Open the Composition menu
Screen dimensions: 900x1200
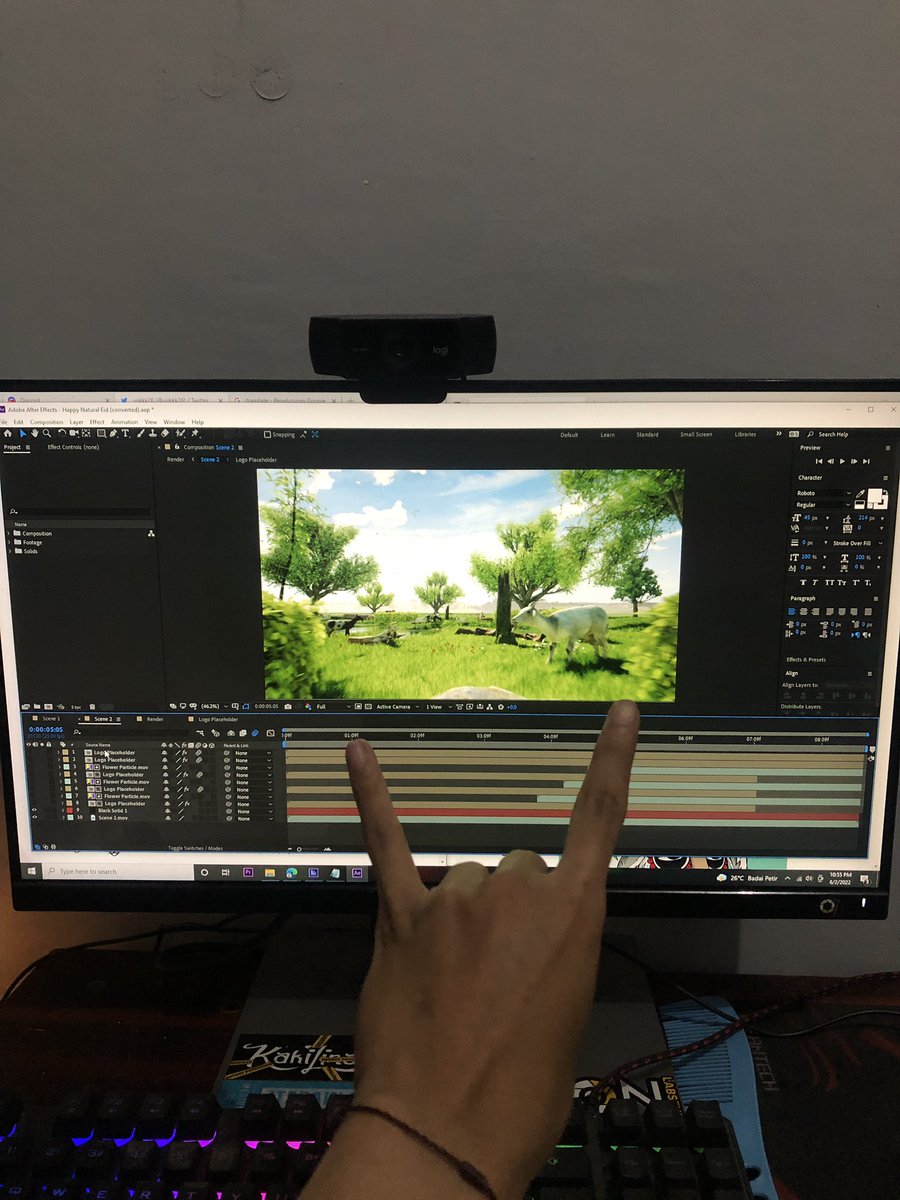(47, 422)
